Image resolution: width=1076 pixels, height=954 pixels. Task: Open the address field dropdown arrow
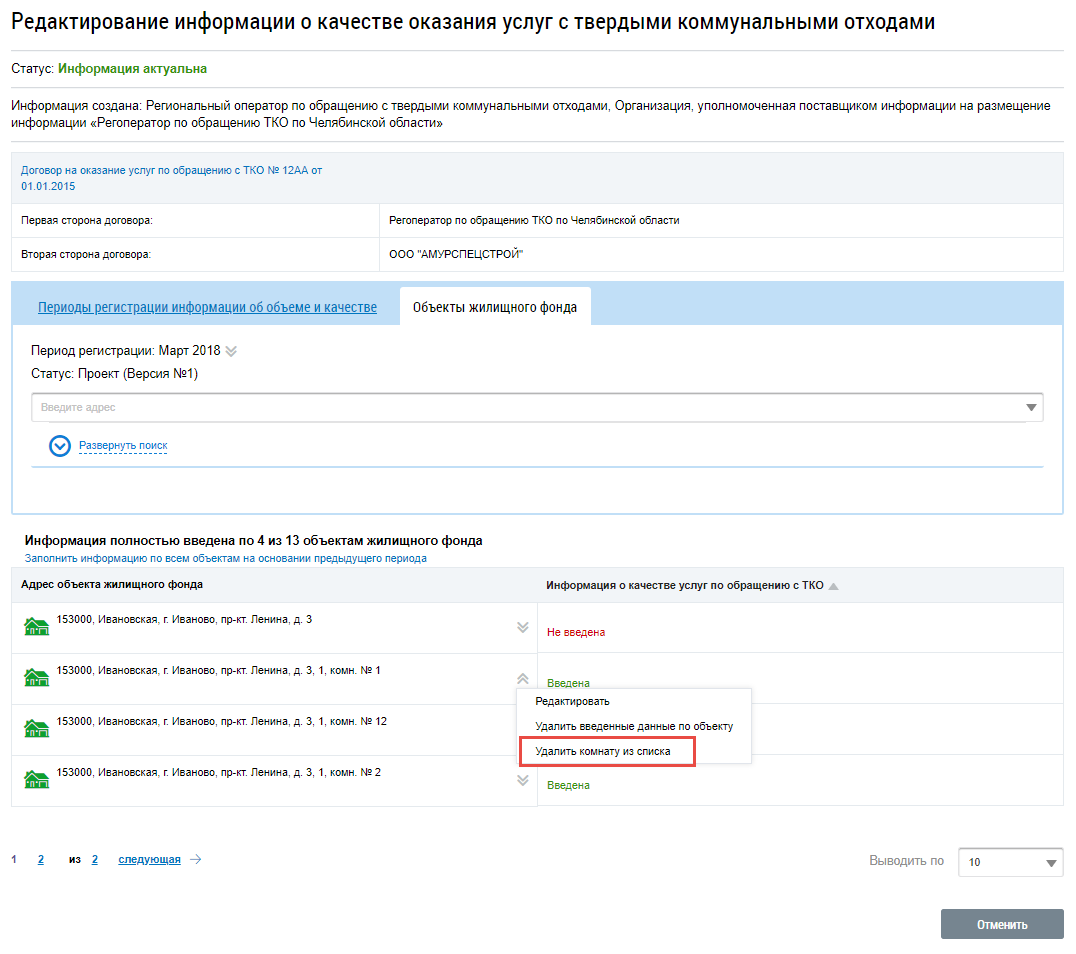pos(1031,408)
